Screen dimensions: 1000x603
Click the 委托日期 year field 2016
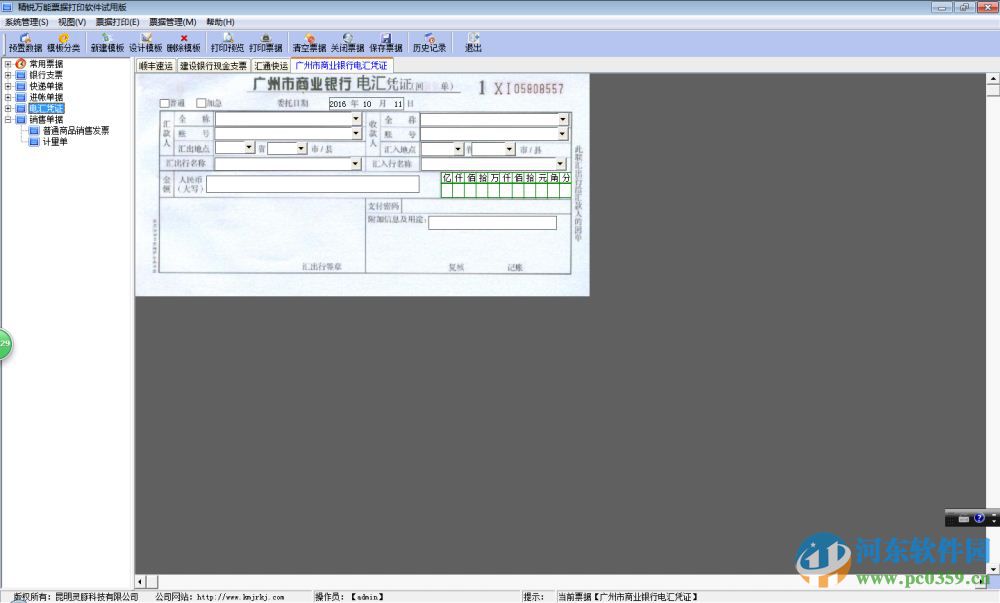338,104
